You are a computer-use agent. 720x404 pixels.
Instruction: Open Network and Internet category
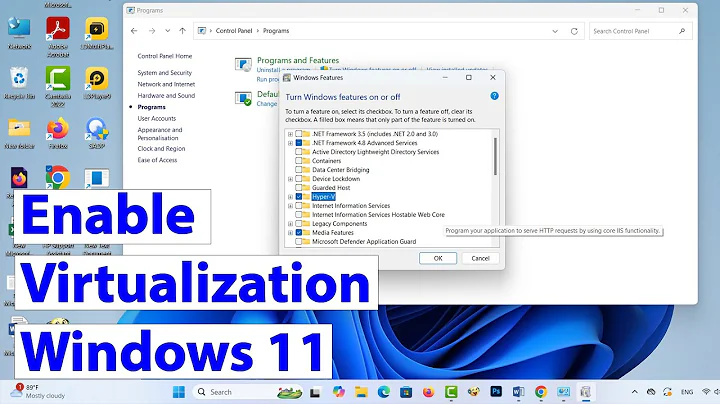166,84
